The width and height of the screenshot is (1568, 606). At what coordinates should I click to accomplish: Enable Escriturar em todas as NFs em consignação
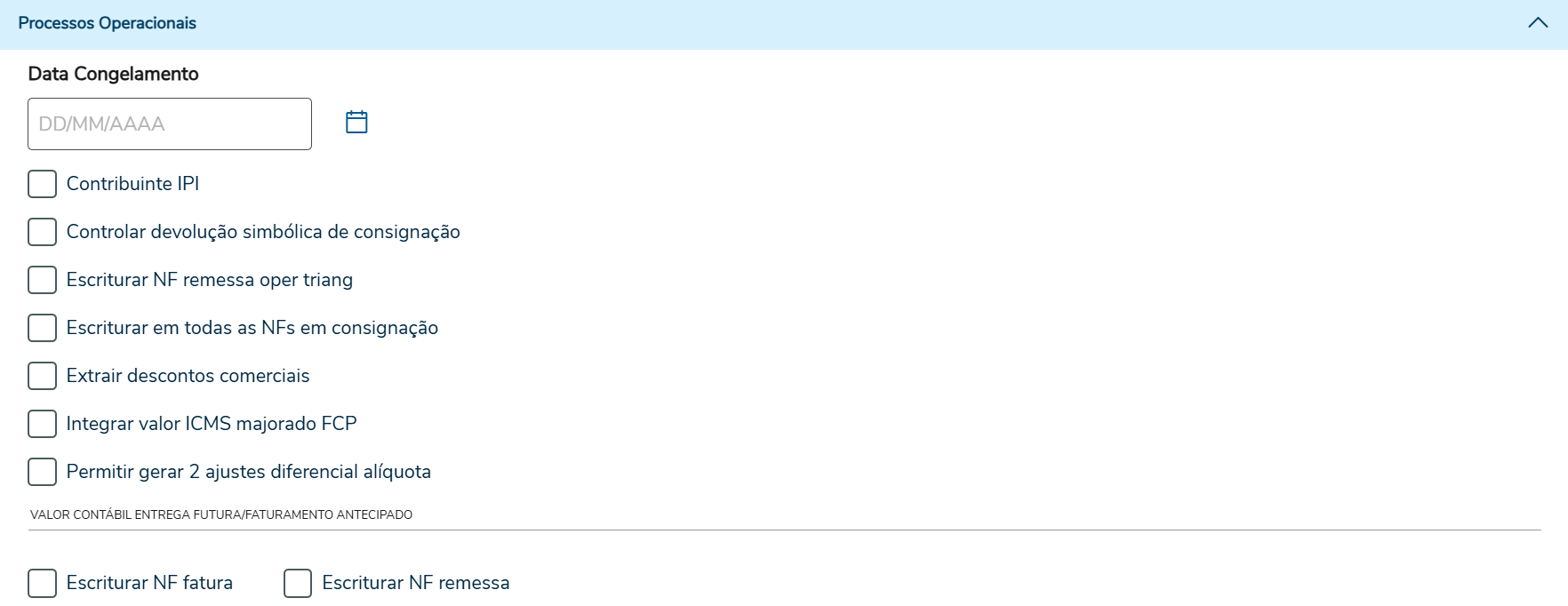tap(42, 328)
